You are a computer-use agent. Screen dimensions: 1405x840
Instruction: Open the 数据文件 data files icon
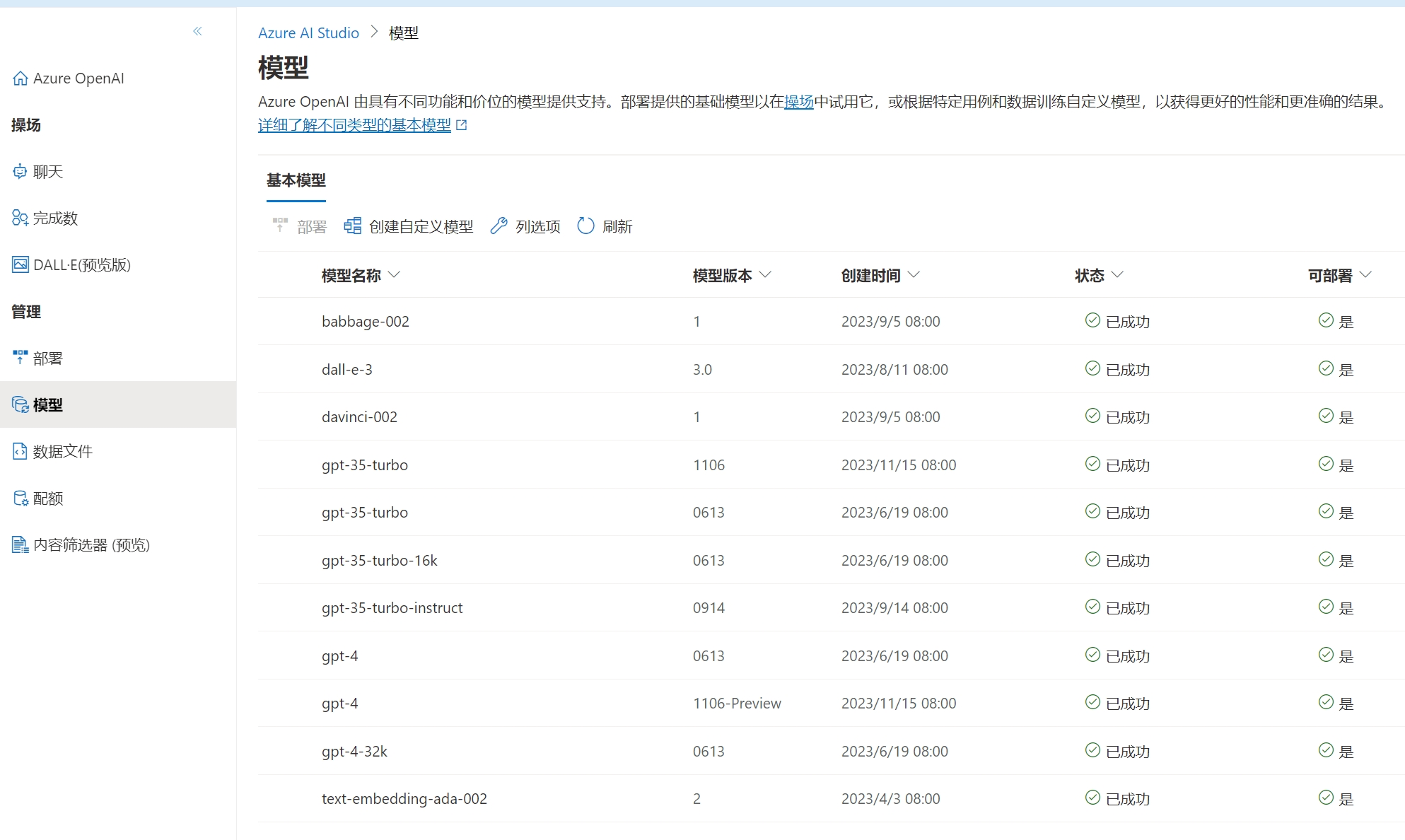coord(20,451)
